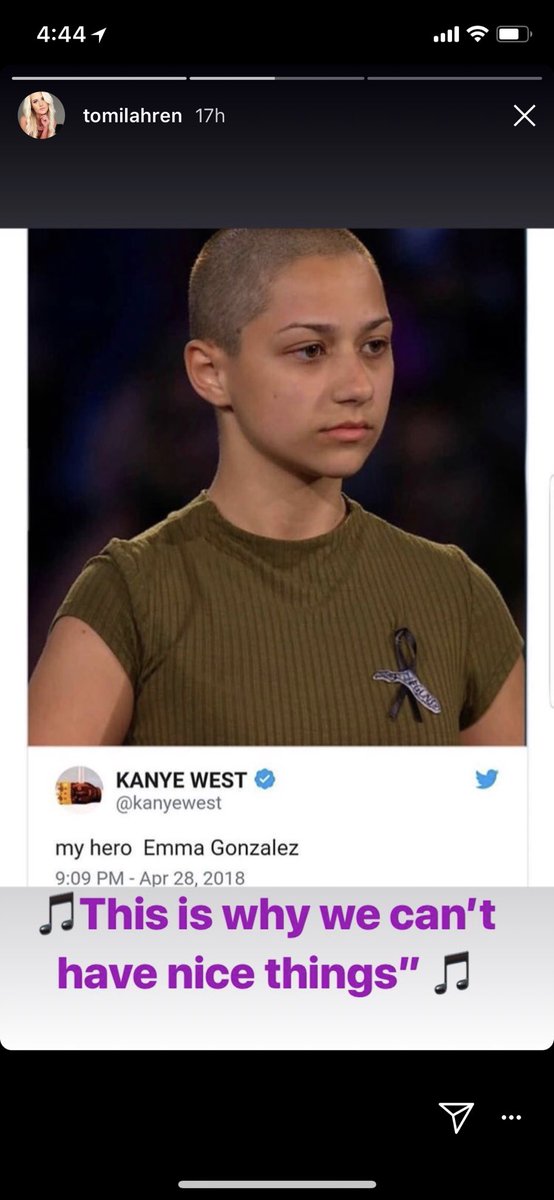Jump to first story progress segment
554x1200 pixels.
(x=99, y=77)
